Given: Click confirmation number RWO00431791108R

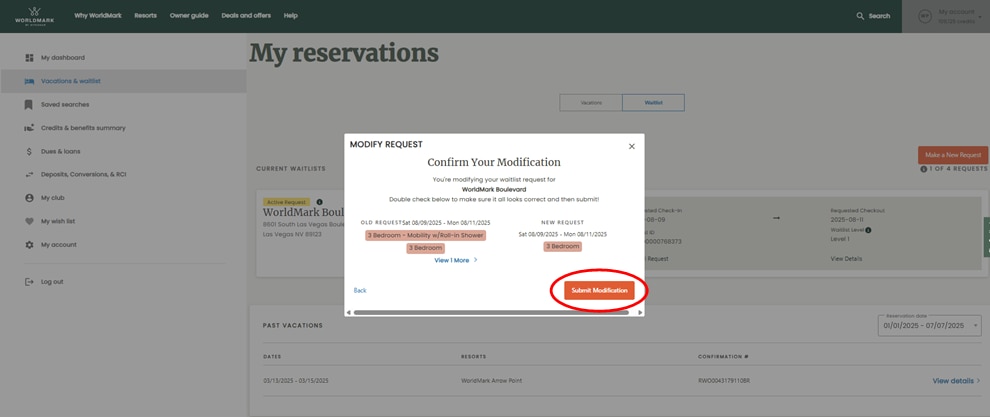Looking at the screenshot, I should click(724, 381).
